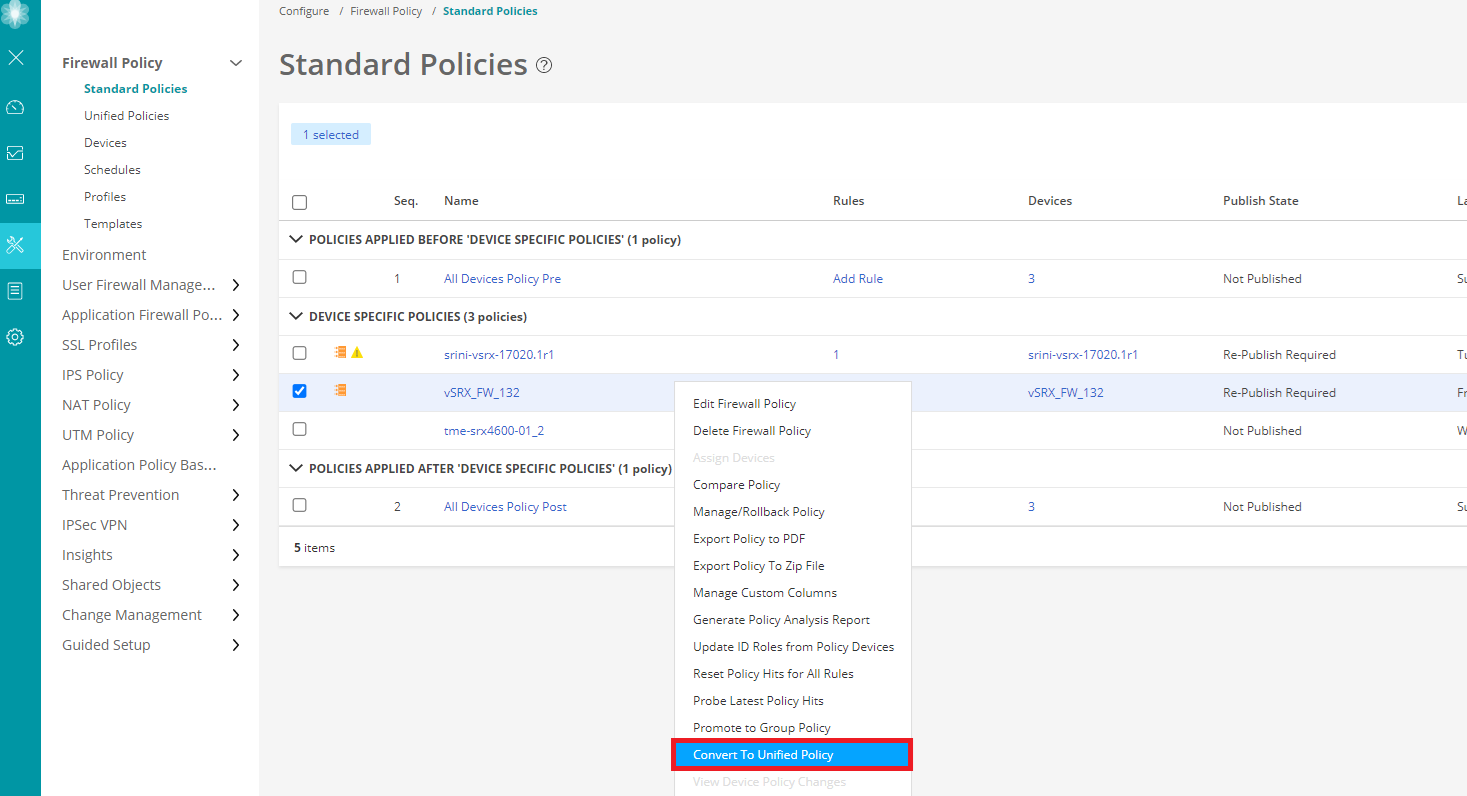Click the Add Rule link
Image resolution: width=1467 pixels, height=796 pixels.
858,279
